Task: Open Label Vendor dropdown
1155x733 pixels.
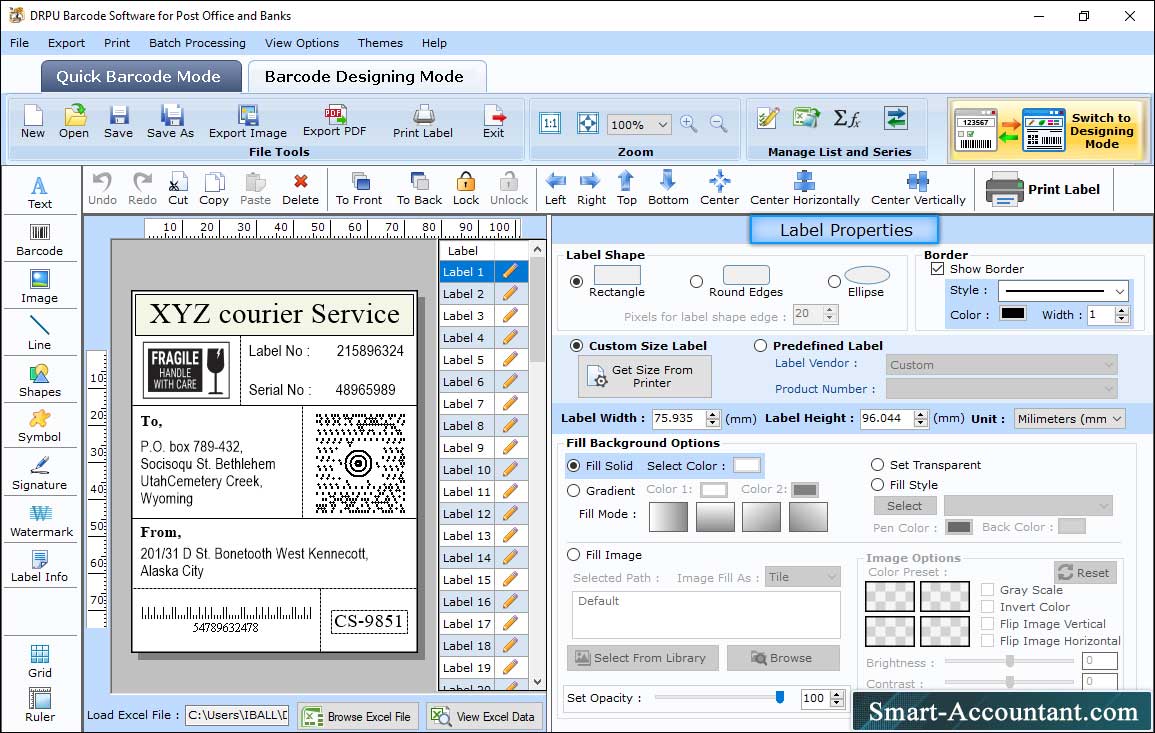Action: click(x=1002, y=365)
